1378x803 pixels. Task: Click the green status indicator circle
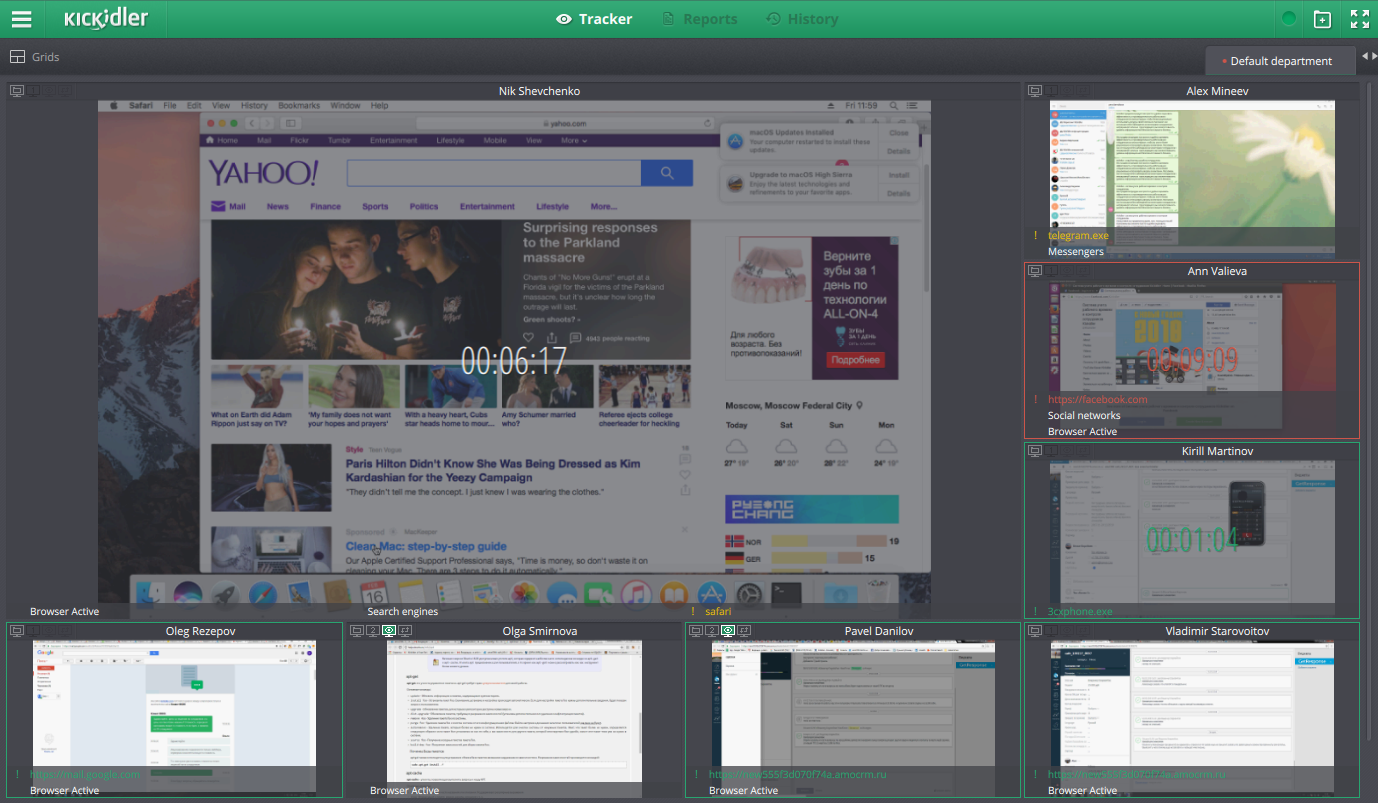coord(1289,19)
